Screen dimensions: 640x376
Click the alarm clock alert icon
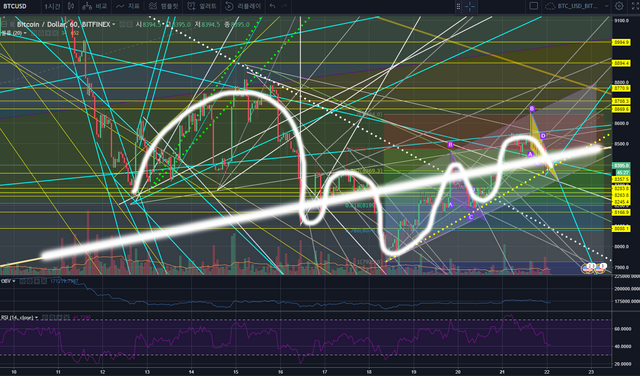point(191,6)
